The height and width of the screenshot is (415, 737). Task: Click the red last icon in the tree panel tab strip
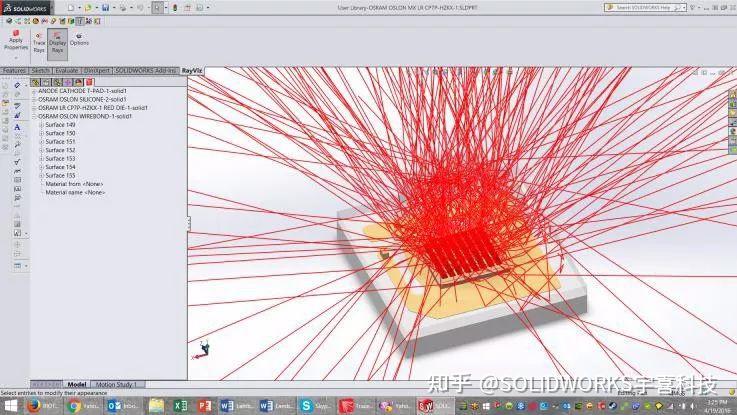click(89, 82)
